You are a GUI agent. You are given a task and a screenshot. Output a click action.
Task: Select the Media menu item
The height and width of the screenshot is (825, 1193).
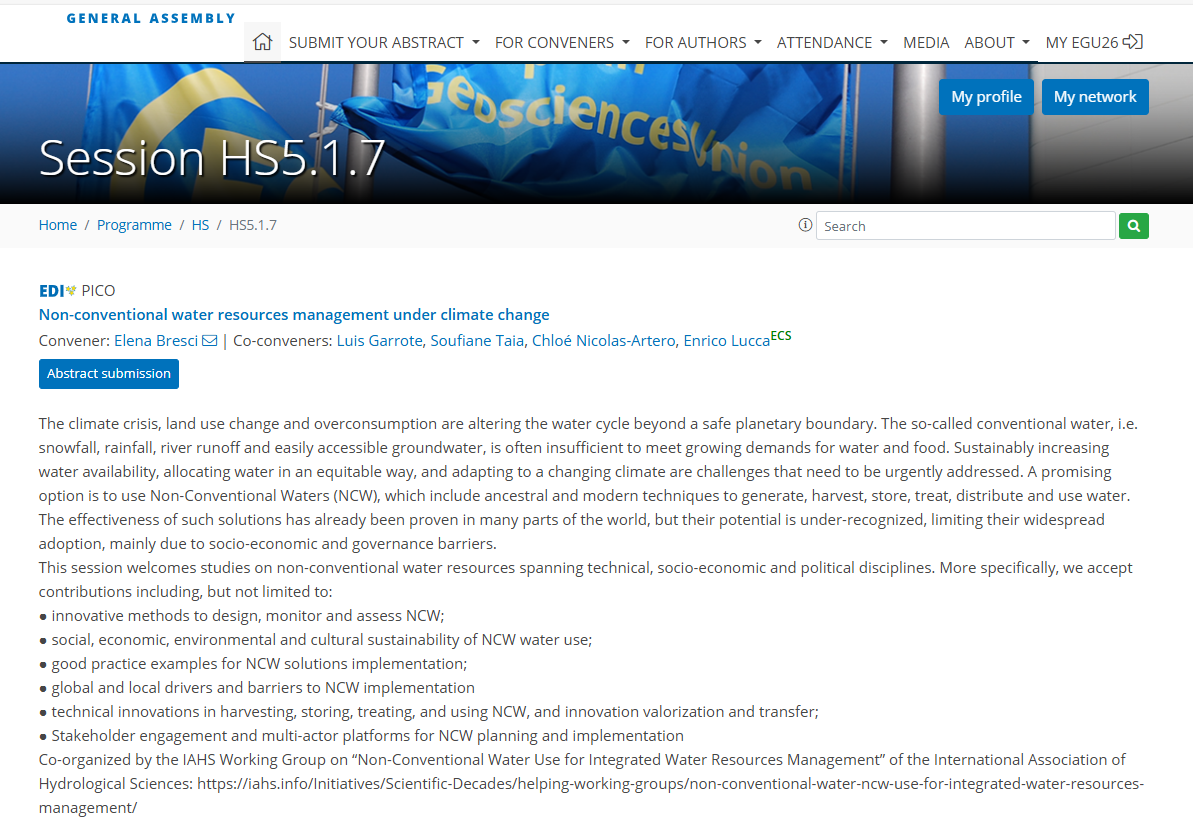926,42
